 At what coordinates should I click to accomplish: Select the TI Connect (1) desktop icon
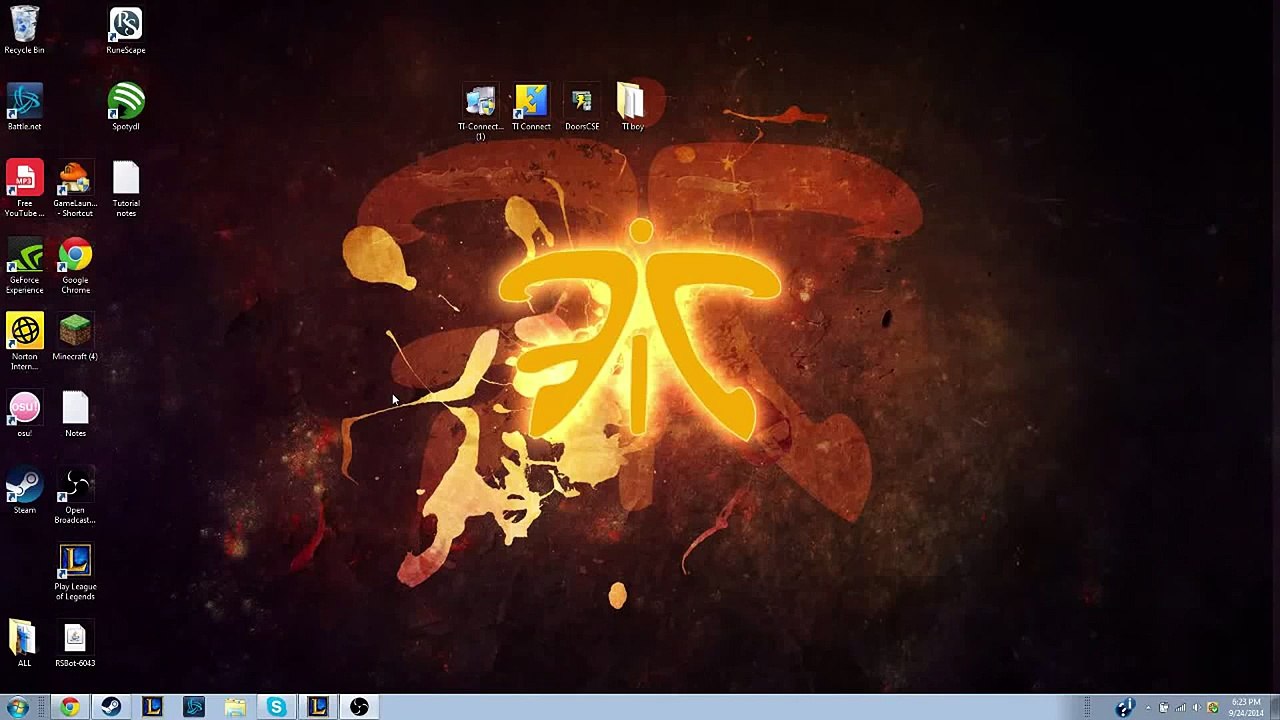coord(480,113)
